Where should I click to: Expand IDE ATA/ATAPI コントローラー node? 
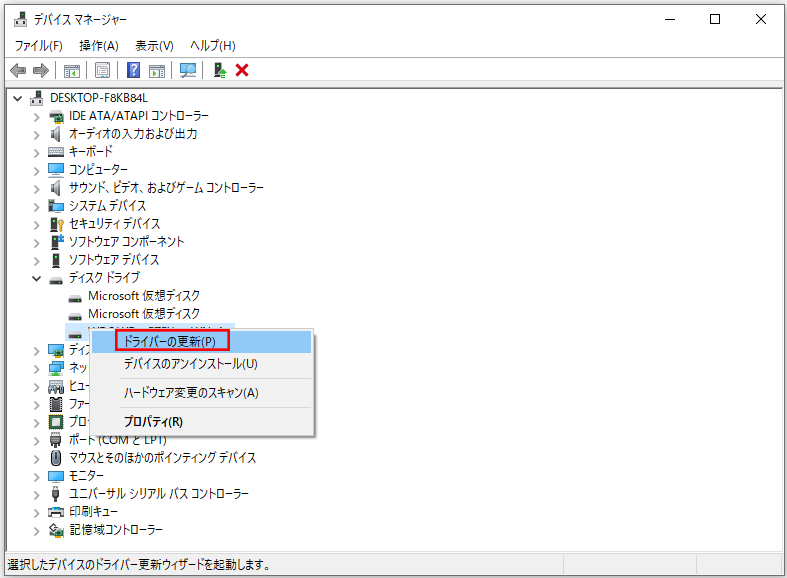[37, 117]
